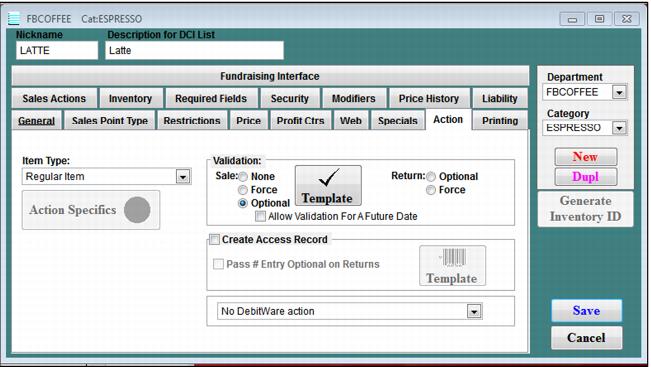Click the Dupl button
Image resolution: width=651 pixels, height=367 pixels.
pyautogui.click(x=585, y=177)
